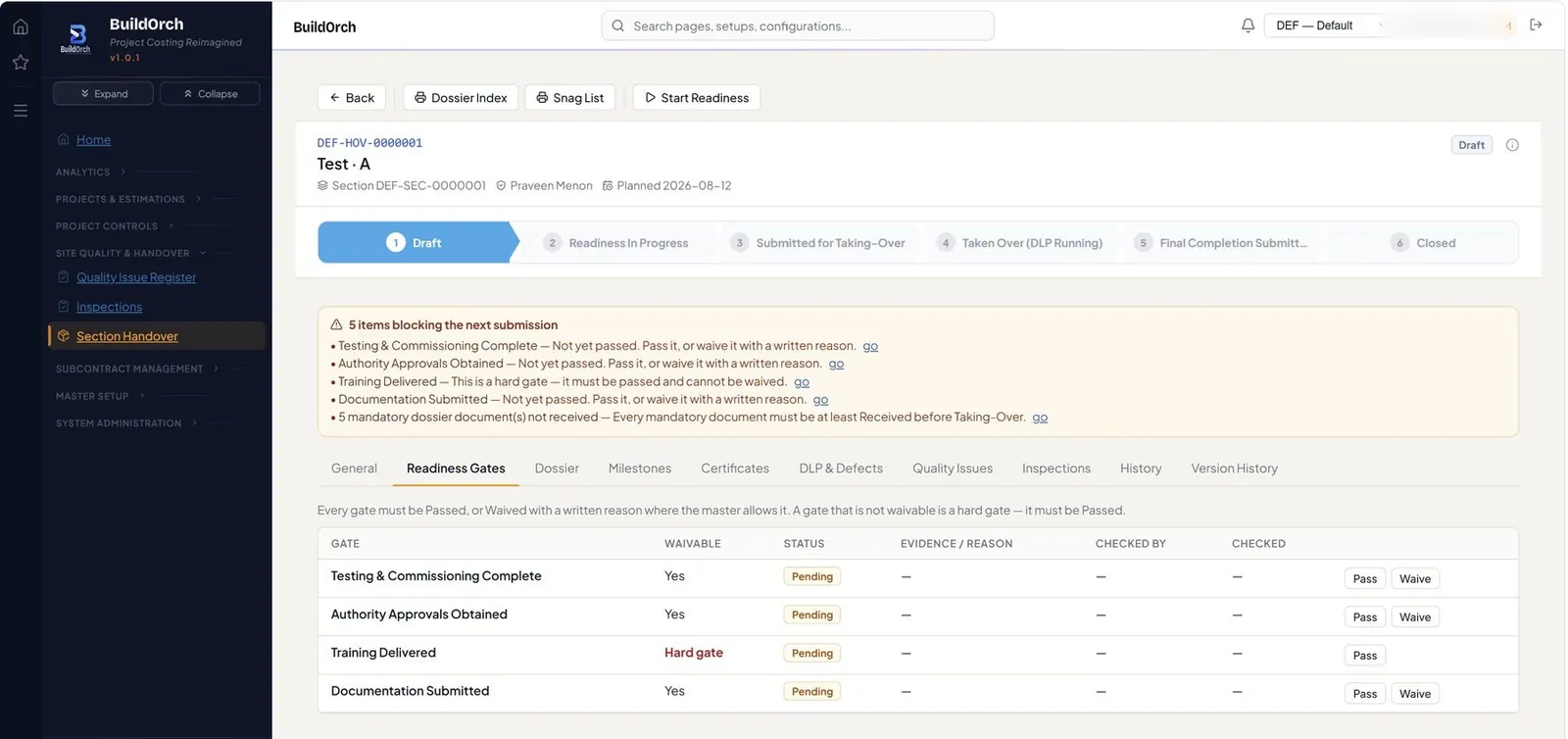1568x739 pixels.
Task: Expand all sidebar menus
Action: click(x=103, y=94)
